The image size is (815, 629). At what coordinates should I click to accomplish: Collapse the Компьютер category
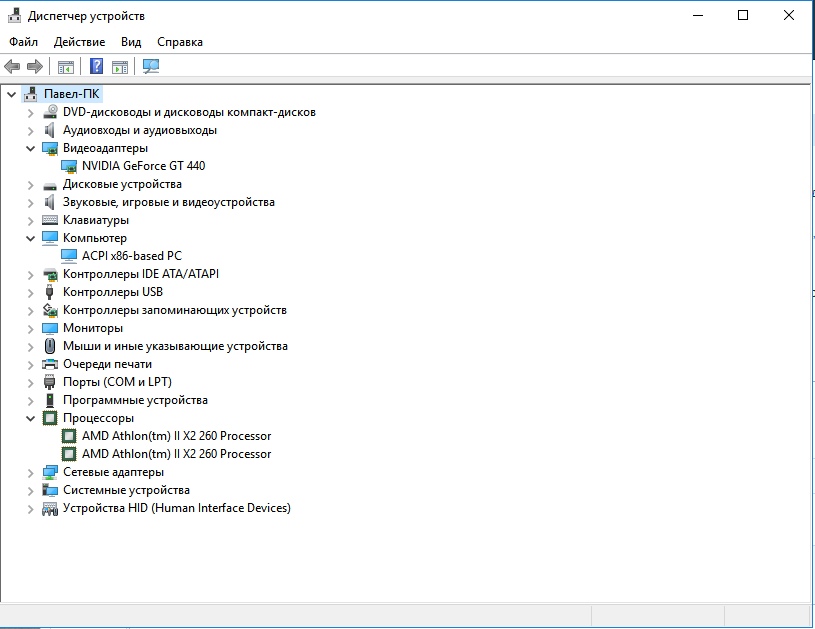pyautogui.click(x=30, y=238)
